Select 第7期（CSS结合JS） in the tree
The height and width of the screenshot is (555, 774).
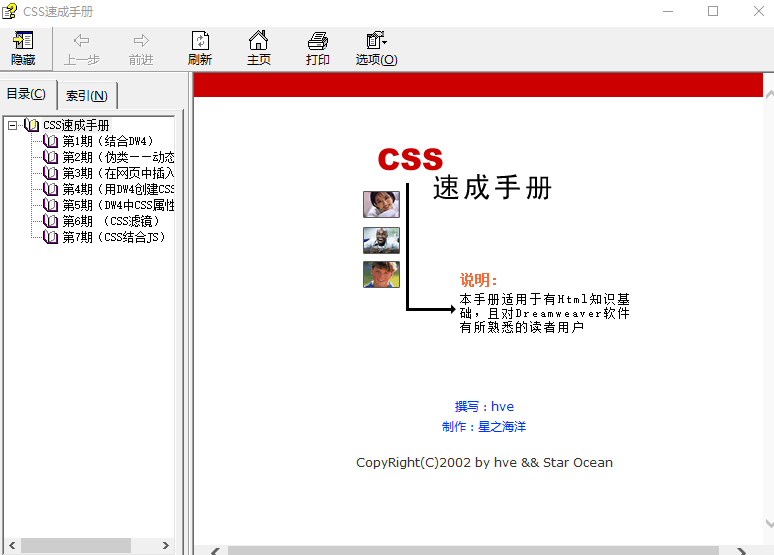[114, 237]
